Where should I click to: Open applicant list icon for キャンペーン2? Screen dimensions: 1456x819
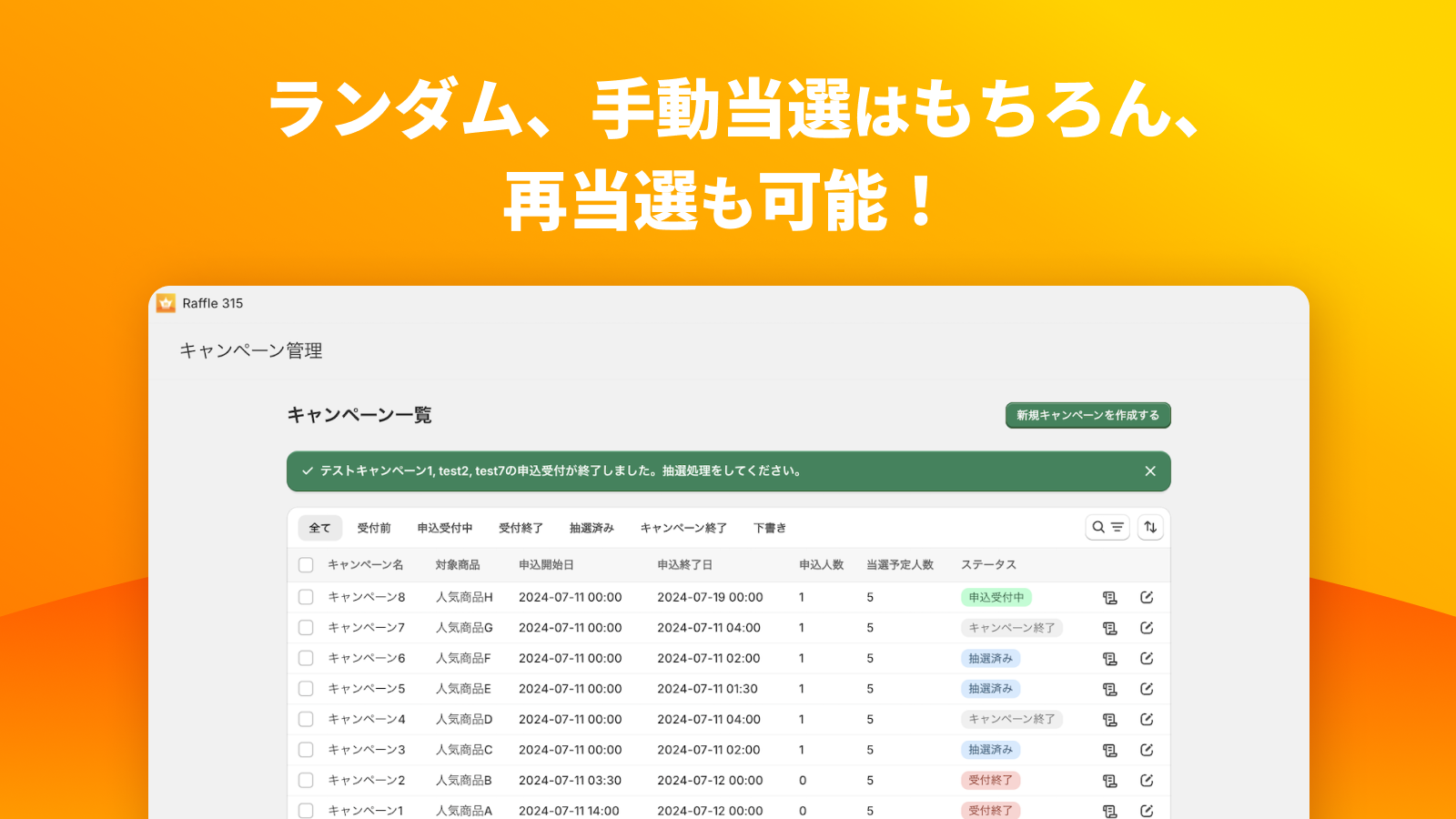click(1109, 781)
